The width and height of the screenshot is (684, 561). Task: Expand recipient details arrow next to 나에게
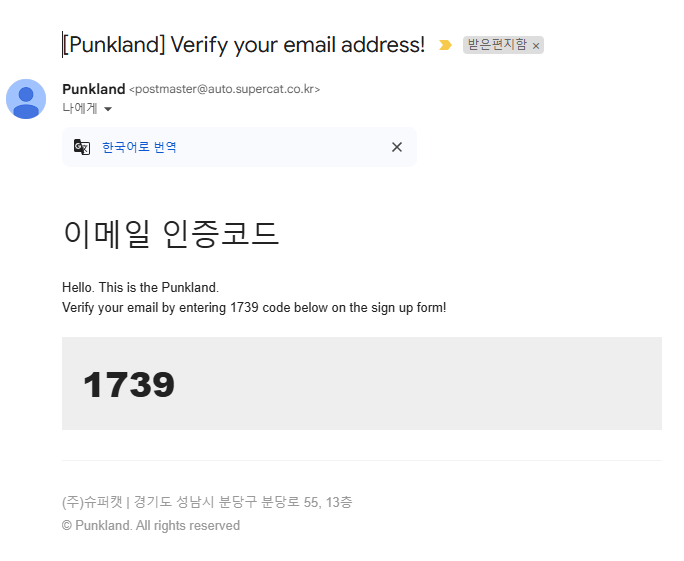click(x=108, y=109)
